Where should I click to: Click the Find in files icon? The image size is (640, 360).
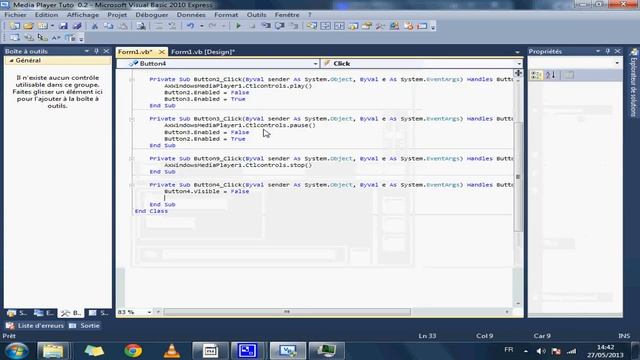click(141, 26)
